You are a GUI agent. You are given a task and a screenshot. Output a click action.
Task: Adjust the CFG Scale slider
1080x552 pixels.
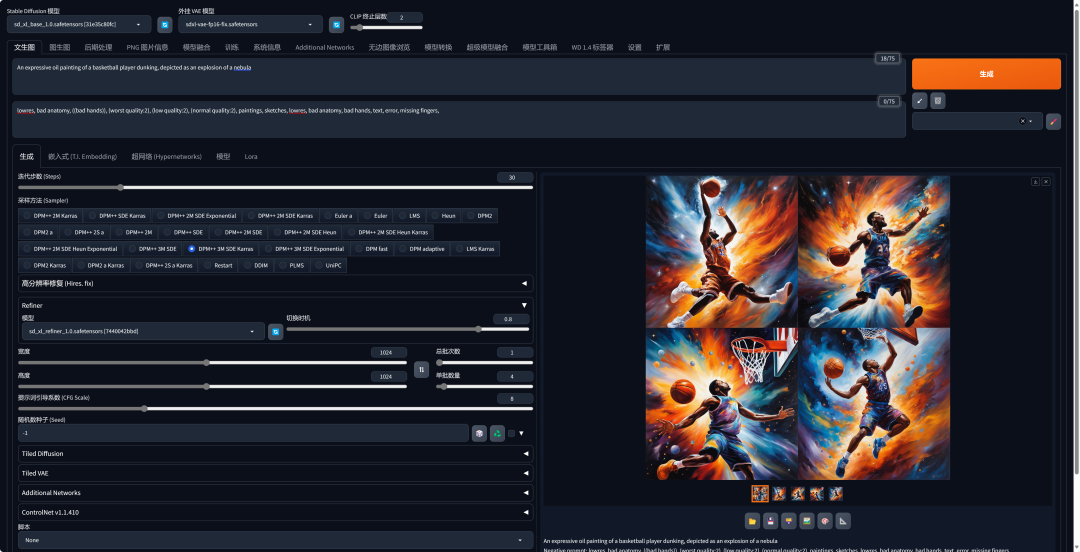click(145, 408)
